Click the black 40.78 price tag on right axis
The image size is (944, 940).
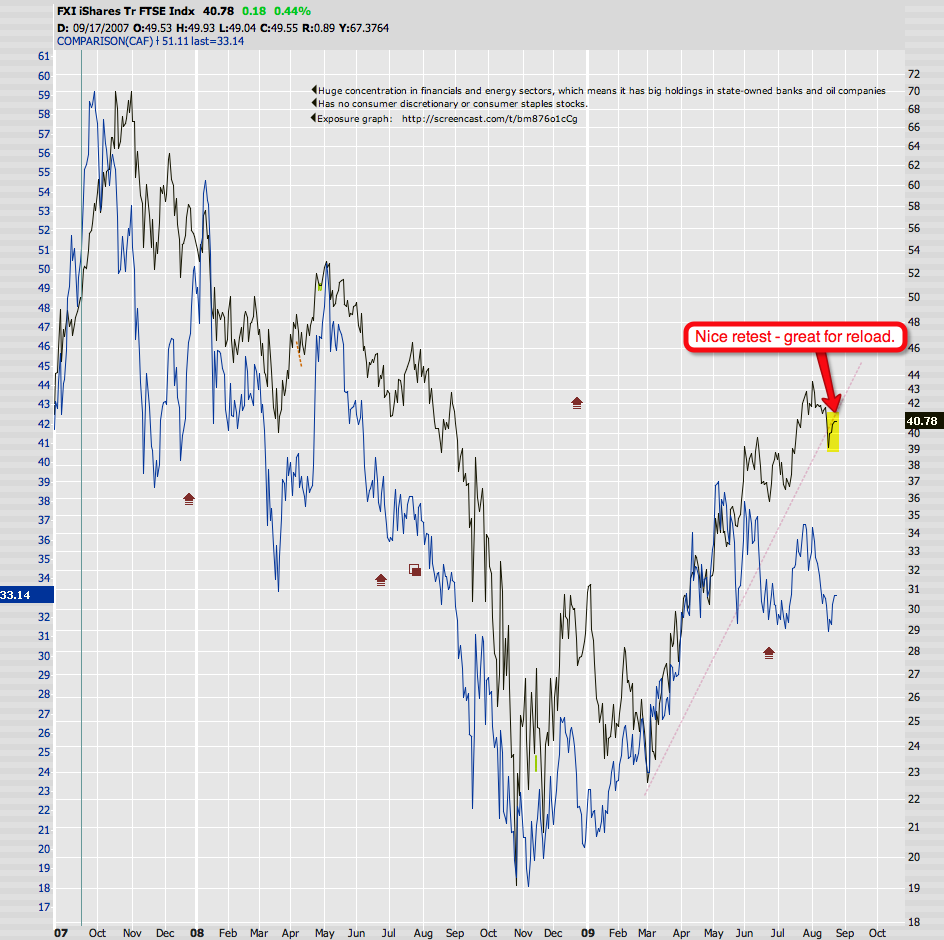click(923, 421)
